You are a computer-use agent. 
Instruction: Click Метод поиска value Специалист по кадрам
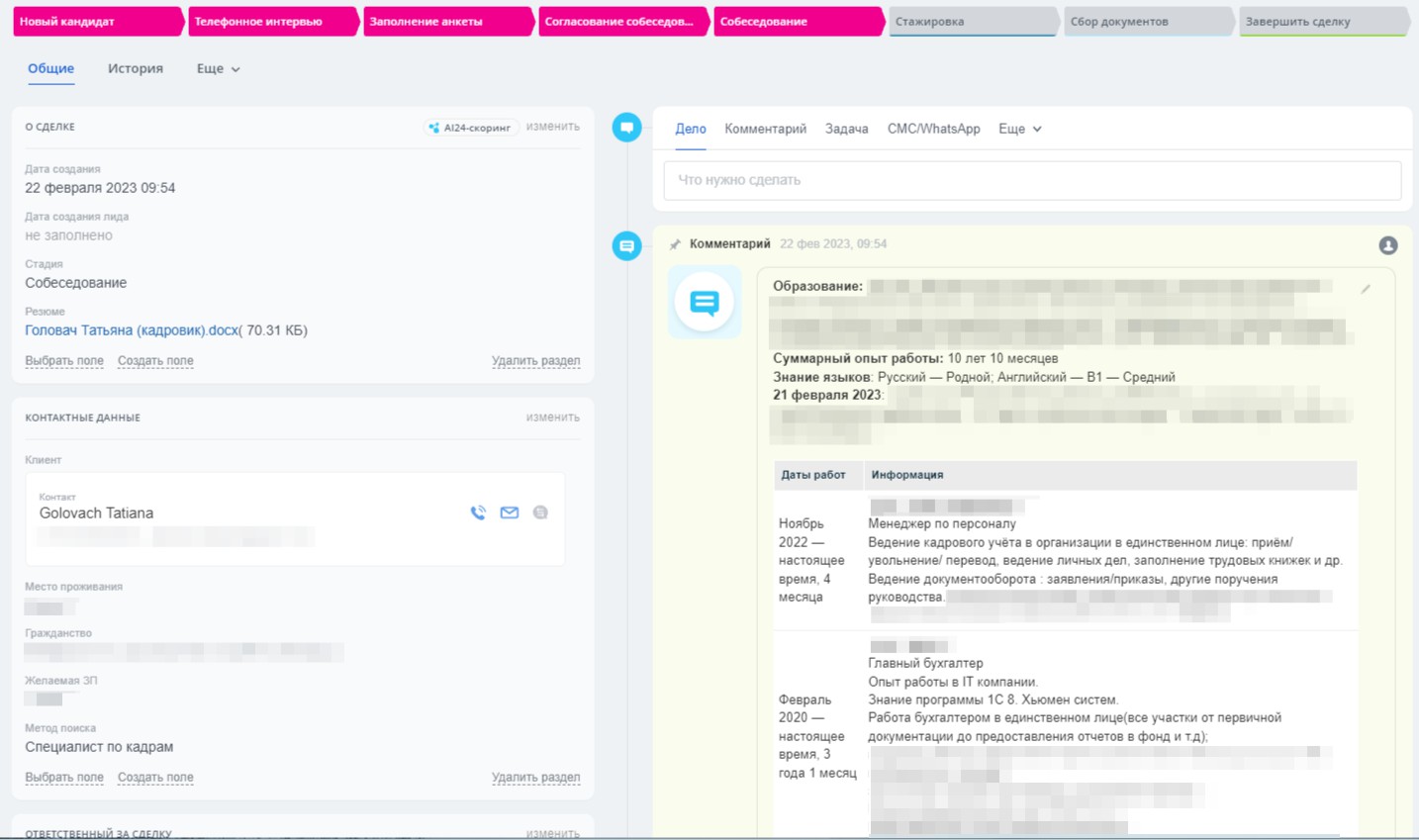click(x=99, y=747)
